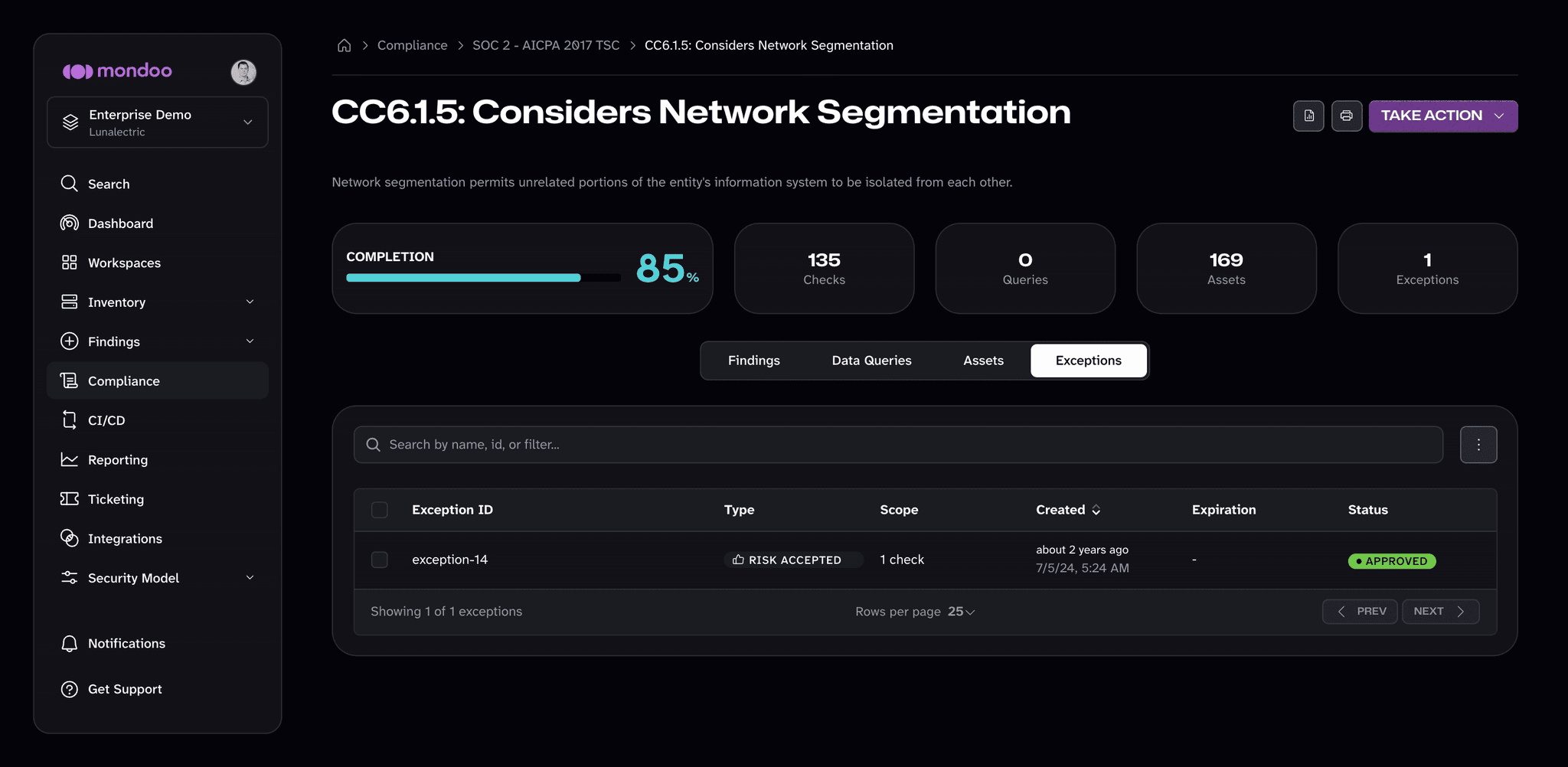Sort by Created column
The image size is (1568, 767).
[x=1068, y=510]
